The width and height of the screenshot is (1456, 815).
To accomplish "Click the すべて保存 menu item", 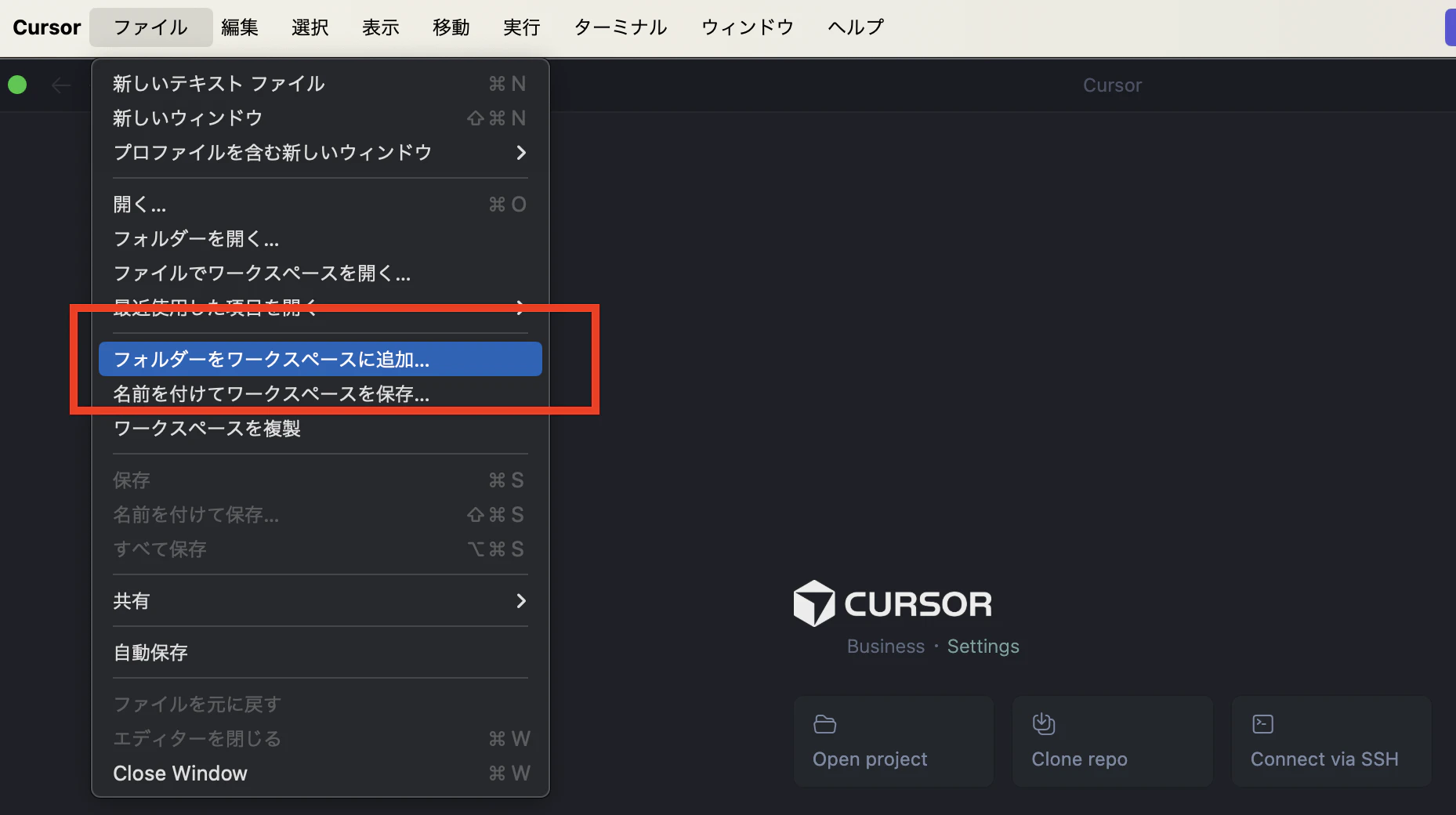I will click(321, 549).
